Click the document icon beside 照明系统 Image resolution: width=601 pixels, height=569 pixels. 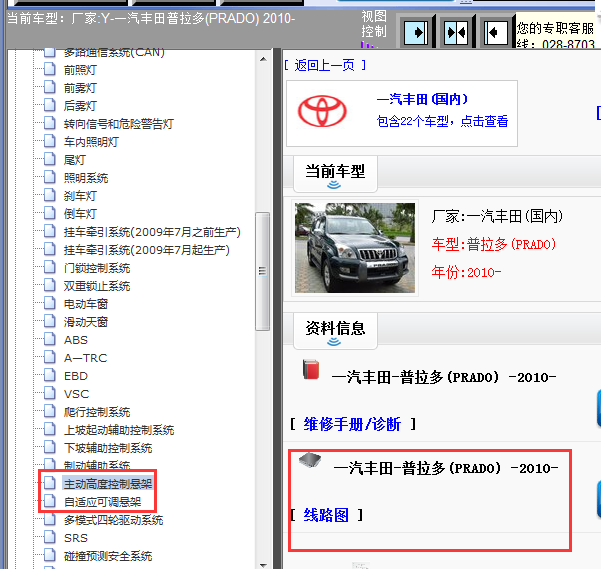[49, 177]
